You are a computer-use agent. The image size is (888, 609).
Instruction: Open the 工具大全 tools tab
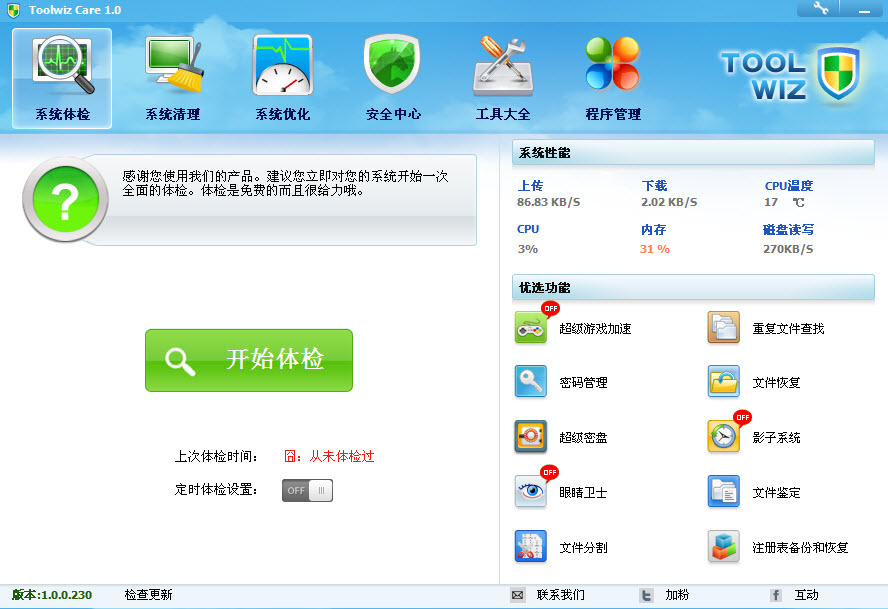pyautogui.click(x=503, y=78)
